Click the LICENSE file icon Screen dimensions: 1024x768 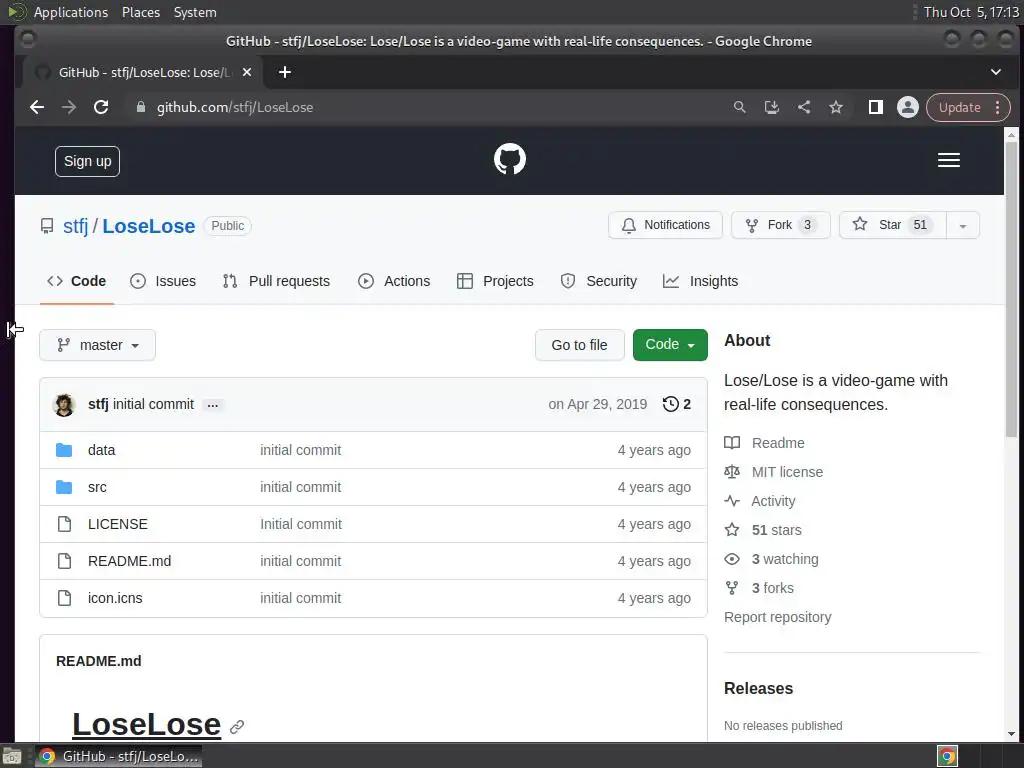pos(64,524)
